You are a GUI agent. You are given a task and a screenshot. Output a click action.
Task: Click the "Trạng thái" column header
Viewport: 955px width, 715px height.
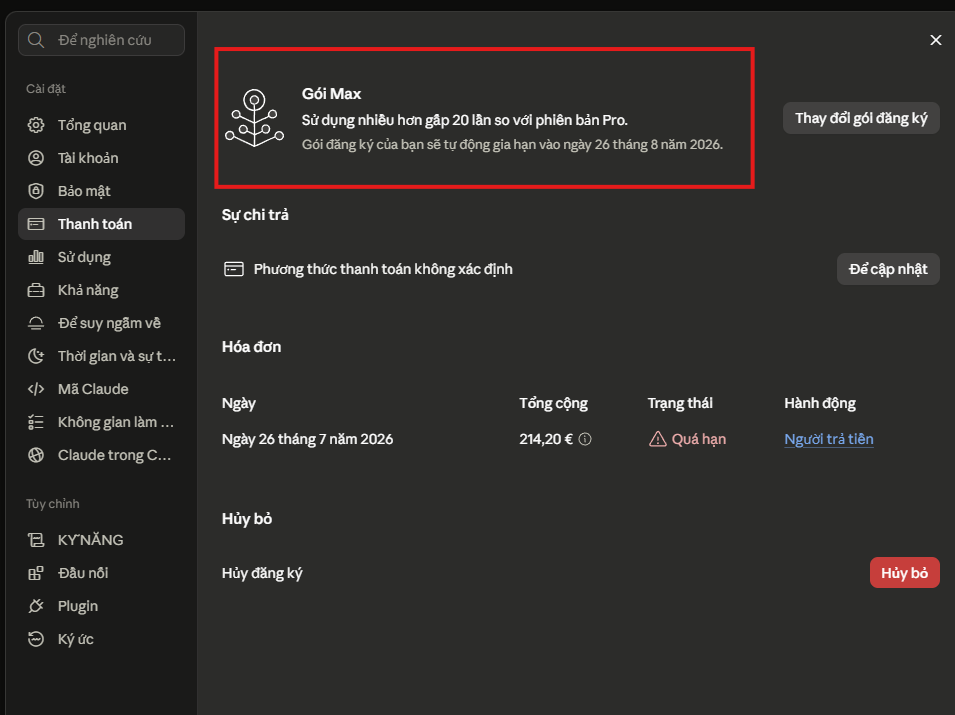click(680, 403)
